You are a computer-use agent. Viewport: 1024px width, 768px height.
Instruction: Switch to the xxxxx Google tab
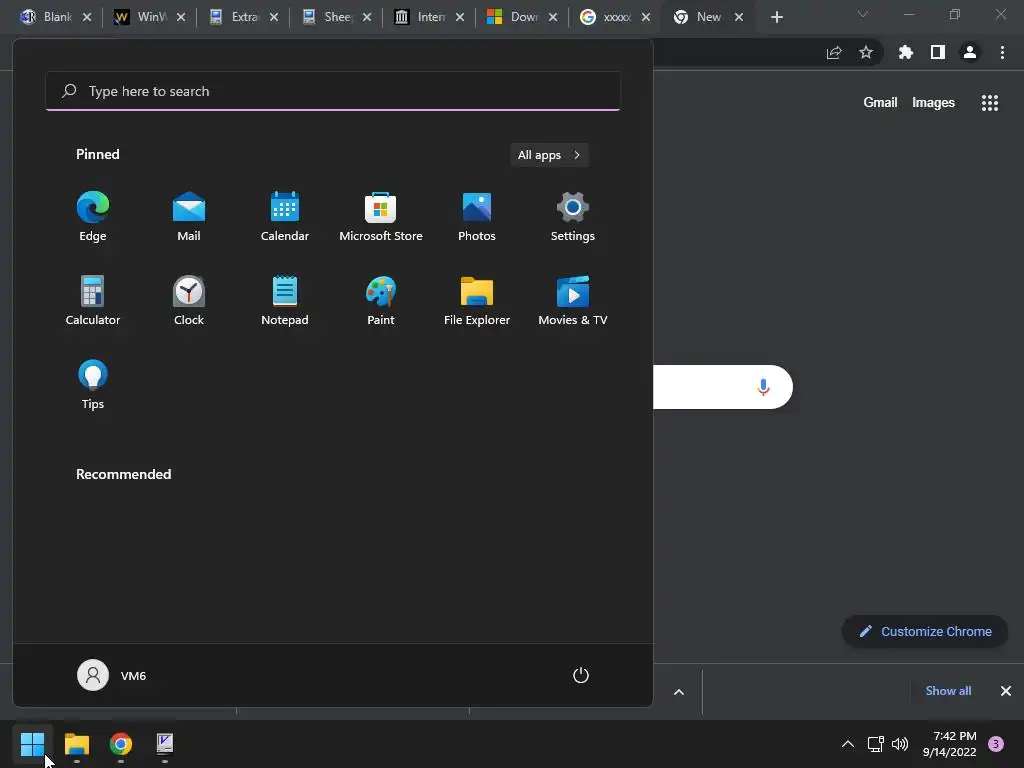[x=607, y=17]
